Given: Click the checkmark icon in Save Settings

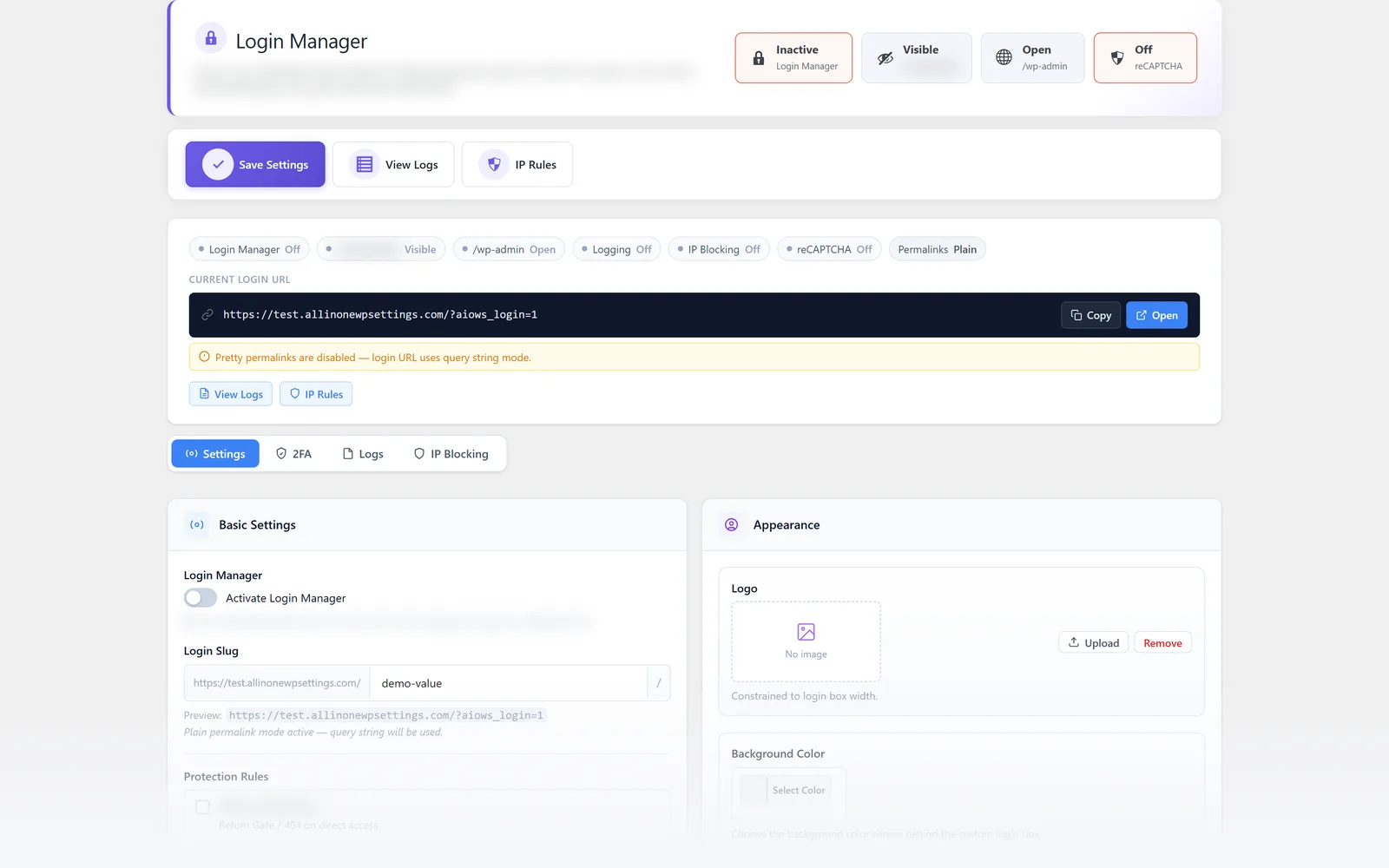Looking at the screenshot, I should pos(218,164).
